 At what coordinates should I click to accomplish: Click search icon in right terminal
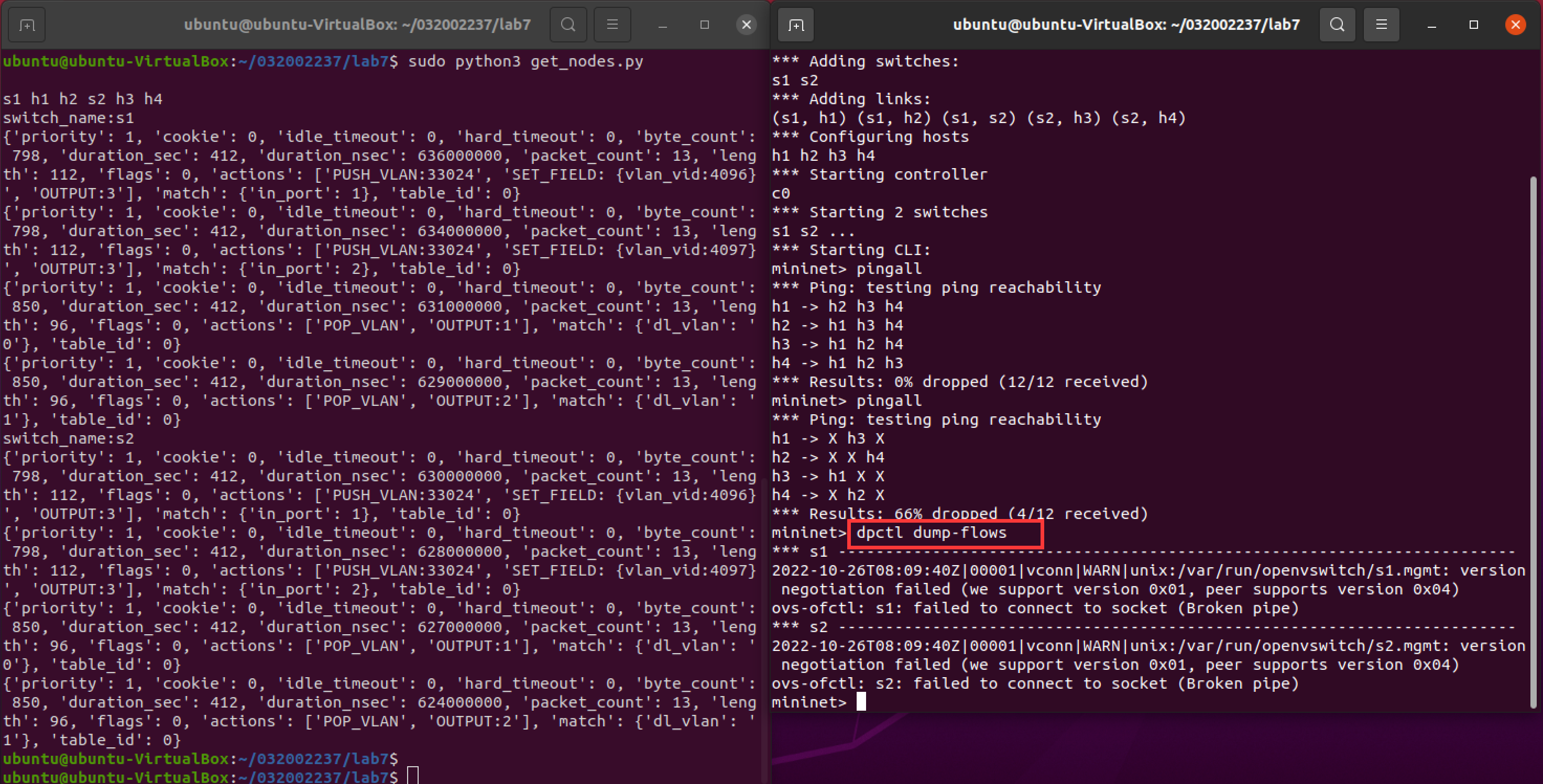[x=1337, y=25]
